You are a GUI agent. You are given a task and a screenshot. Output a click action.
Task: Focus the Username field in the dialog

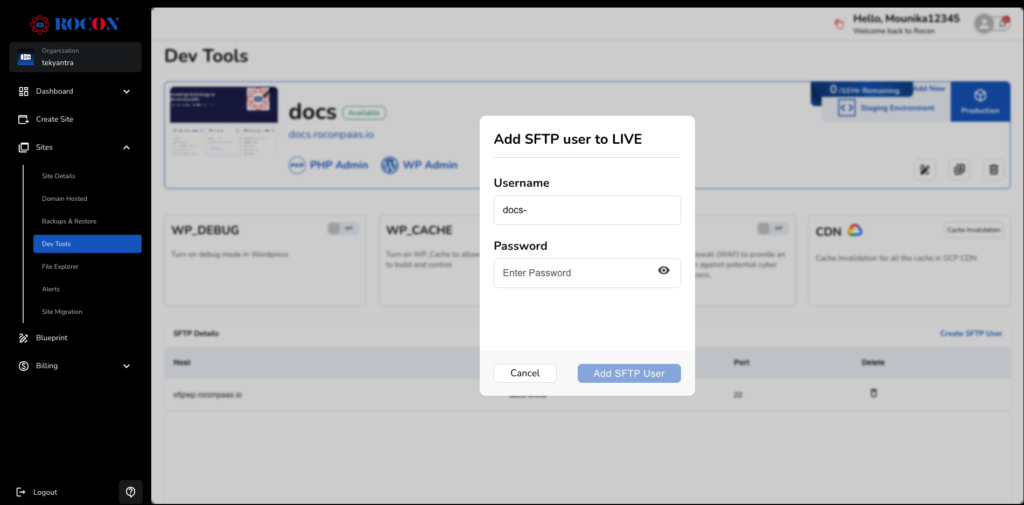click(587, 210)
